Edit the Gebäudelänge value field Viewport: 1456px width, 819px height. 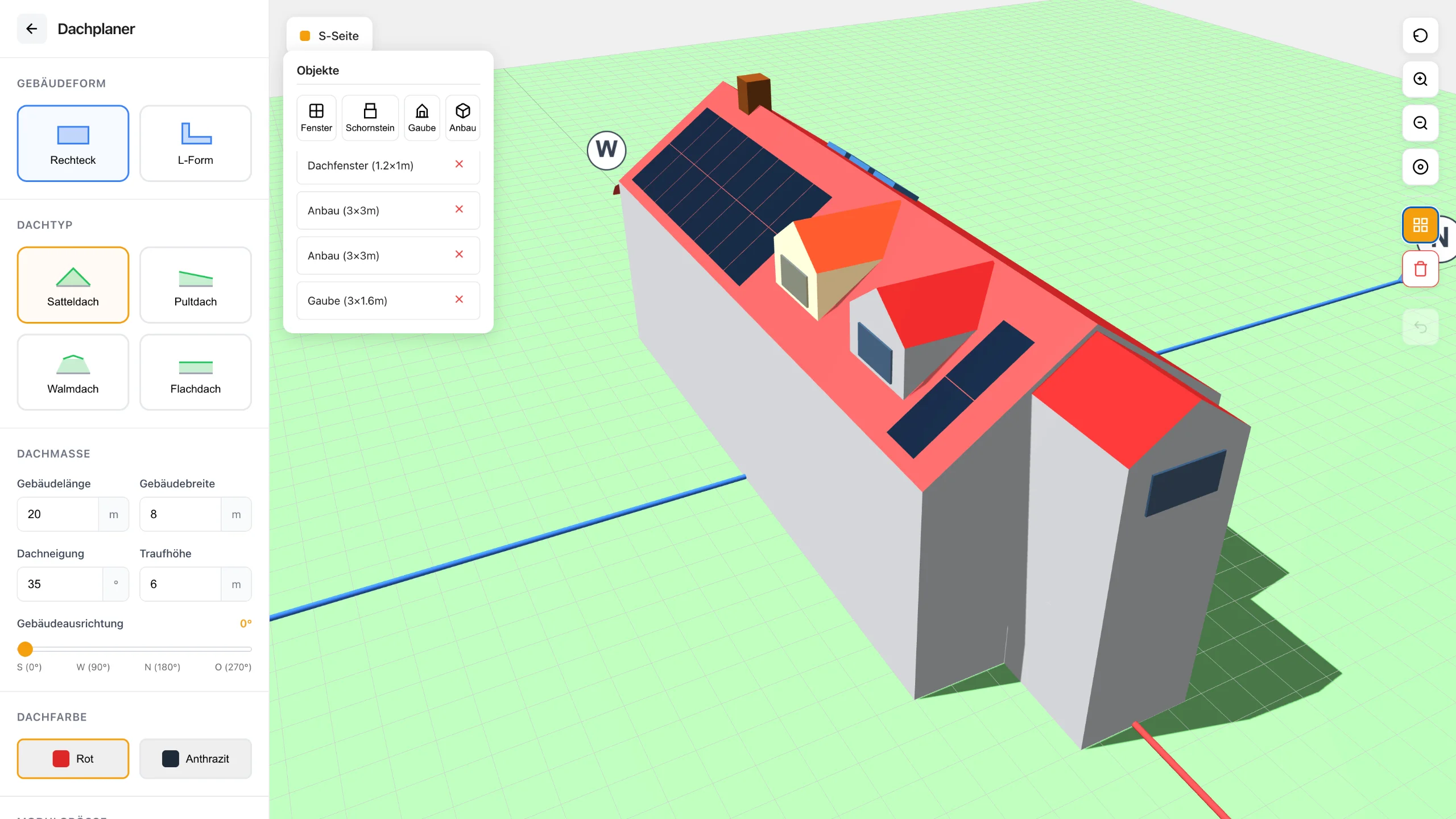(58, 514)
